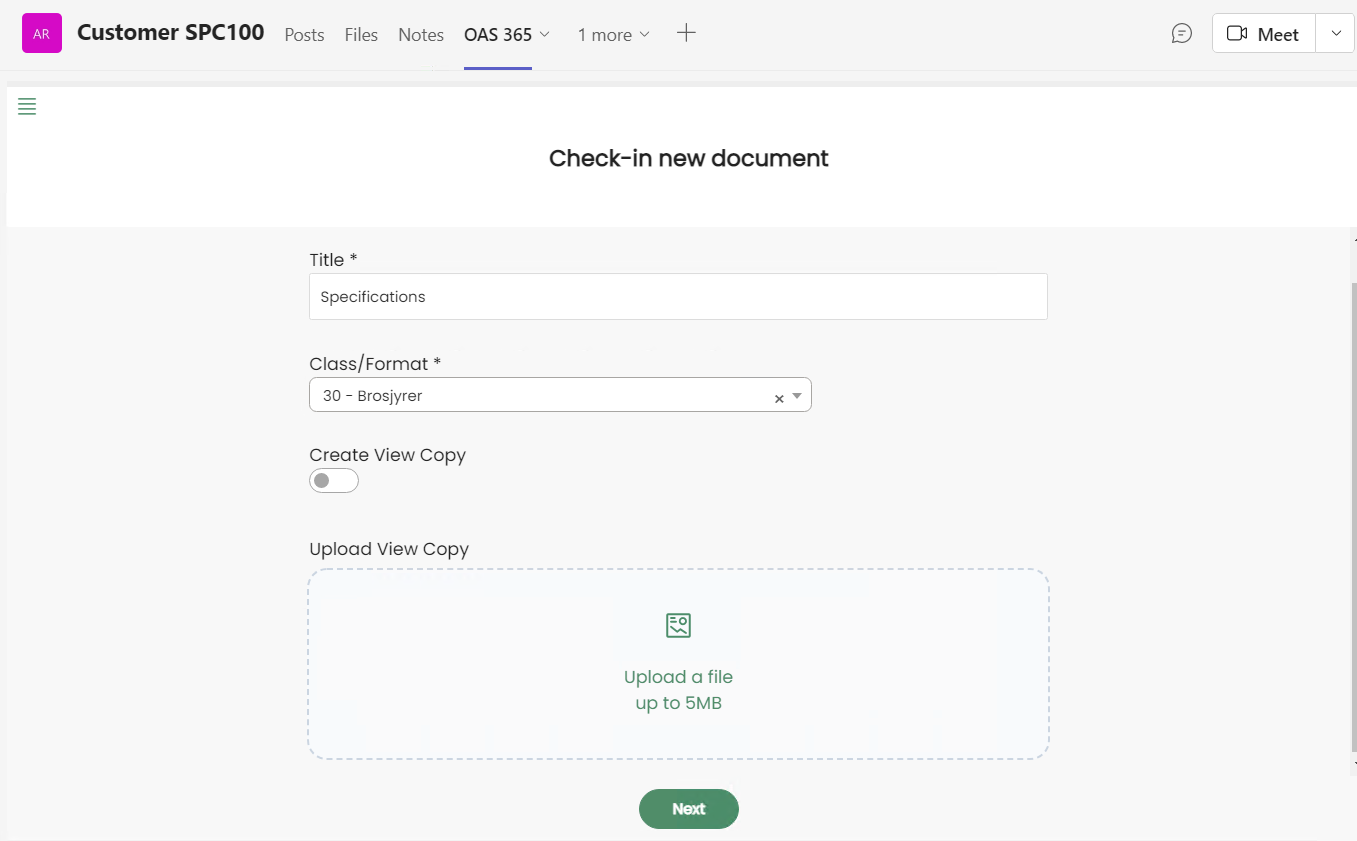Clear the 30 - Brosjyrer selection
Image resolution: width=1357 pixels, height=841 pixels.
click(779, 398)
